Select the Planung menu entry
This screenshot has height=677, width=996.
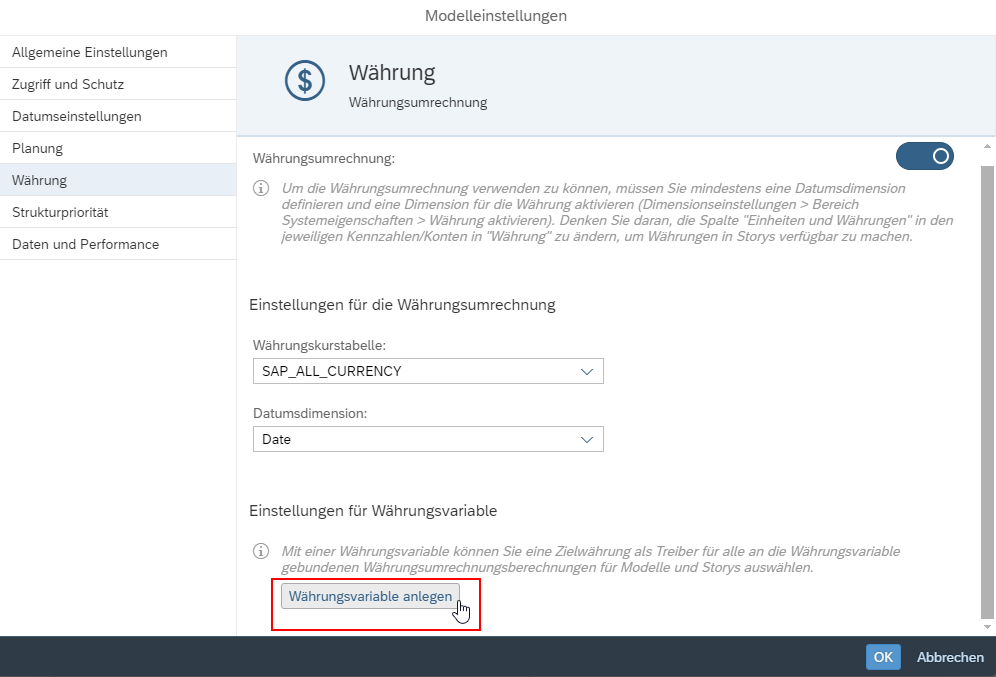118,148
